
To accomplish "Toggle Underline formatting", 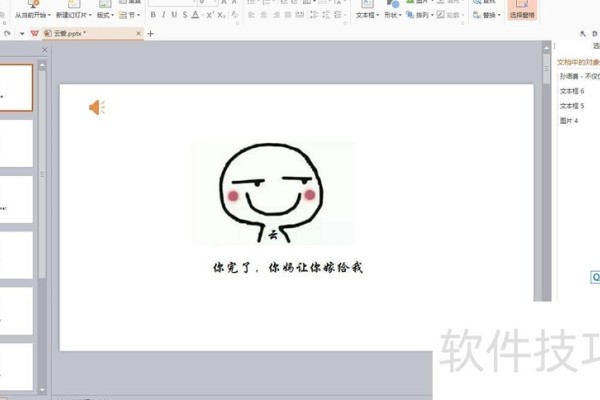I will (x=174, y=15).
